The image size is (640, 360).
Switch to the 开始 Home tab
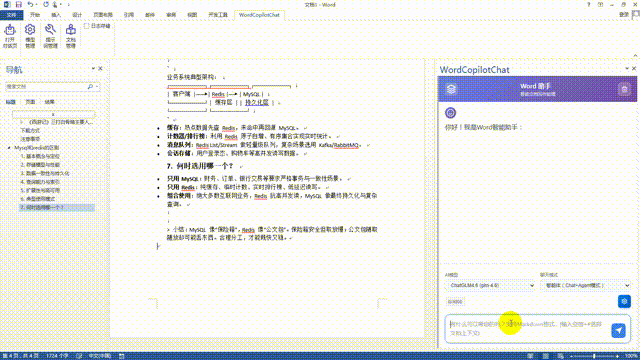(x=35, y=15)
